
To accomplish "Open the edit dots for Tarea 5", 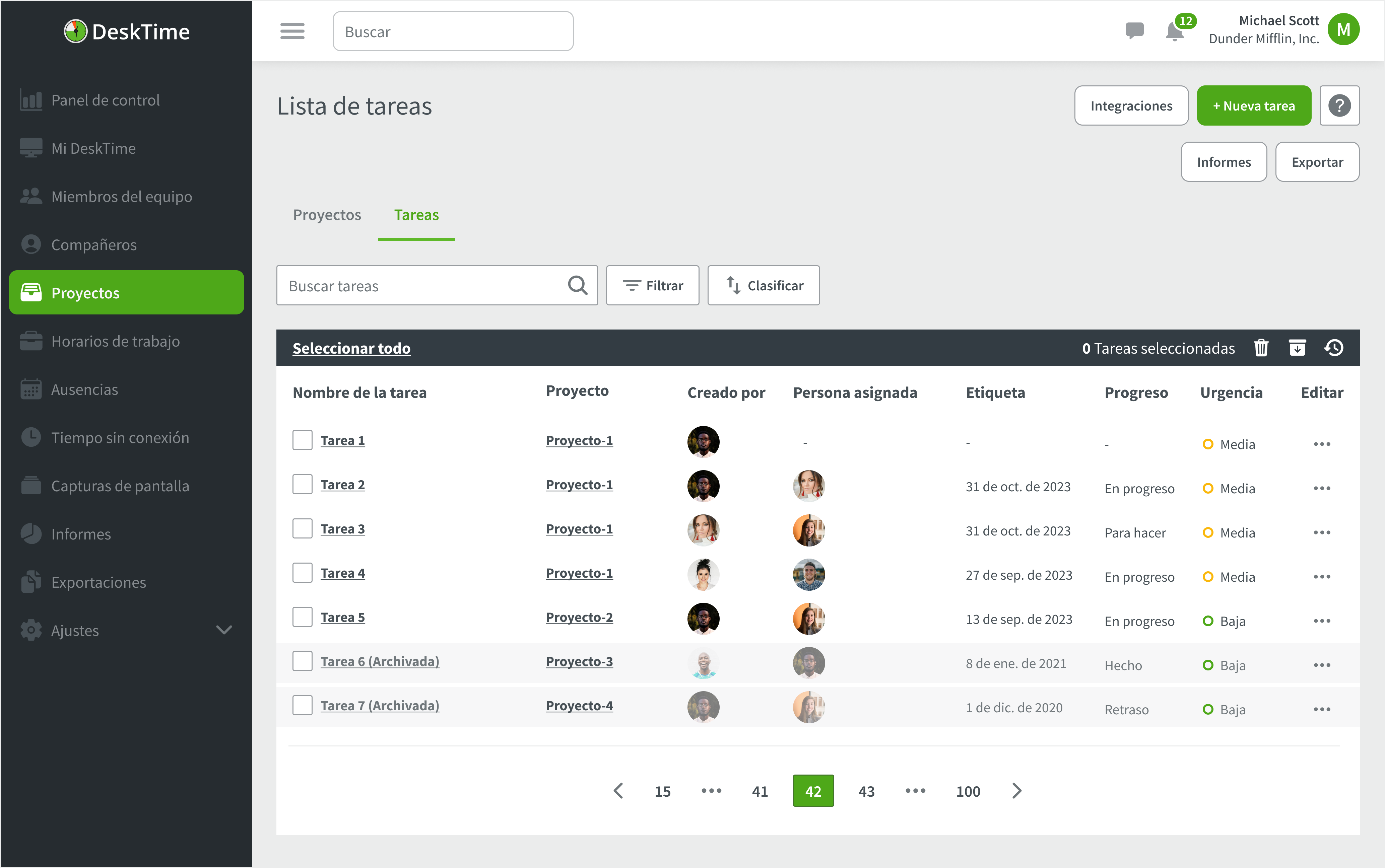I will 1321,621.
